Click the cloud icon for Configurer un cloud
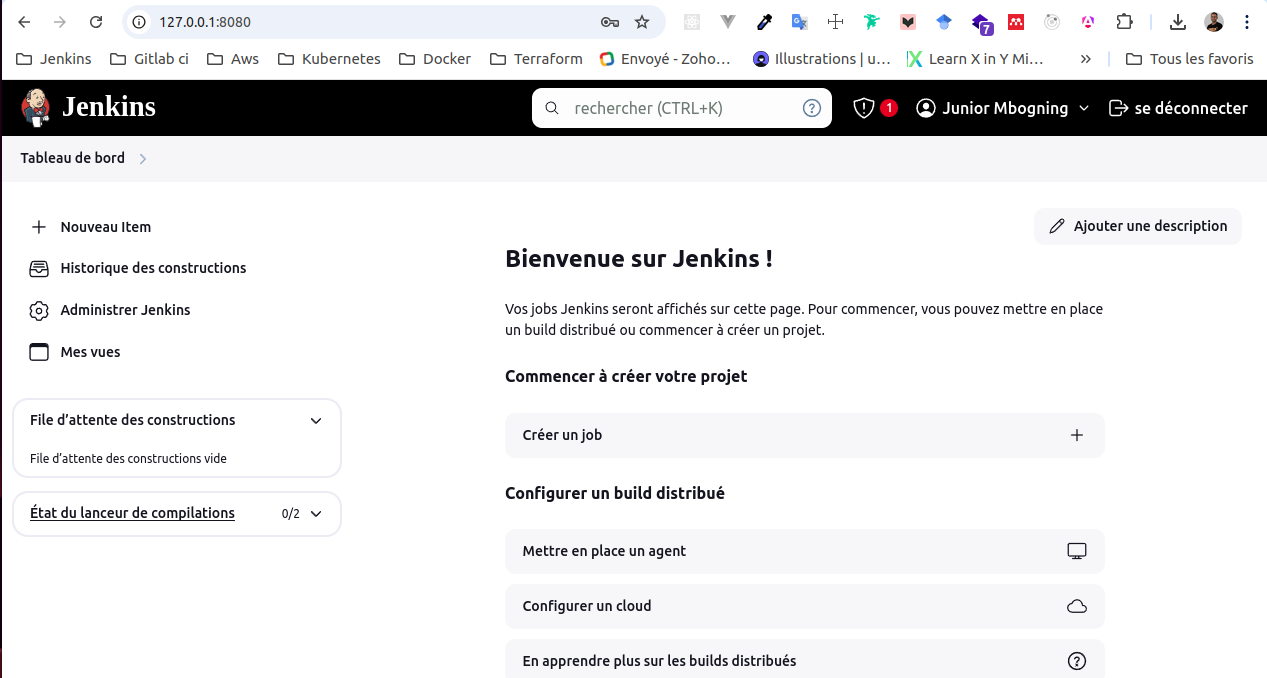Image resolution: width=1267 pixels, height=678 pixels. [1076, 606]
